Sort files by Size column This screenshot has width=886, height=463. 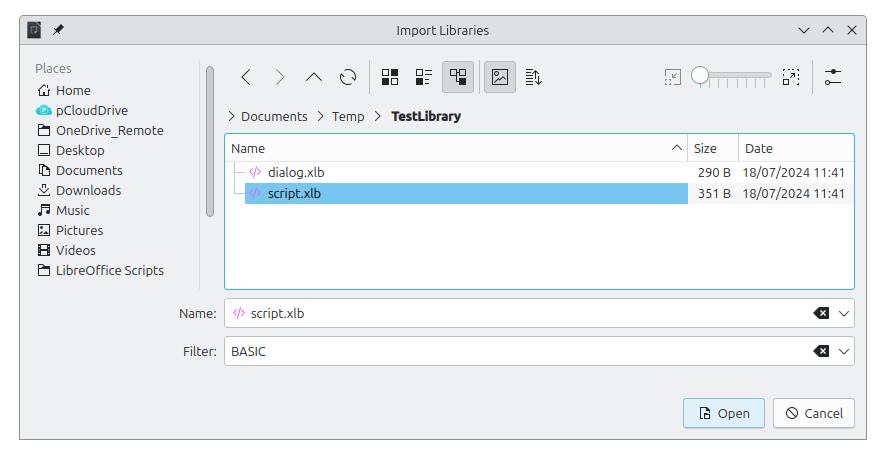coord(713,149)
